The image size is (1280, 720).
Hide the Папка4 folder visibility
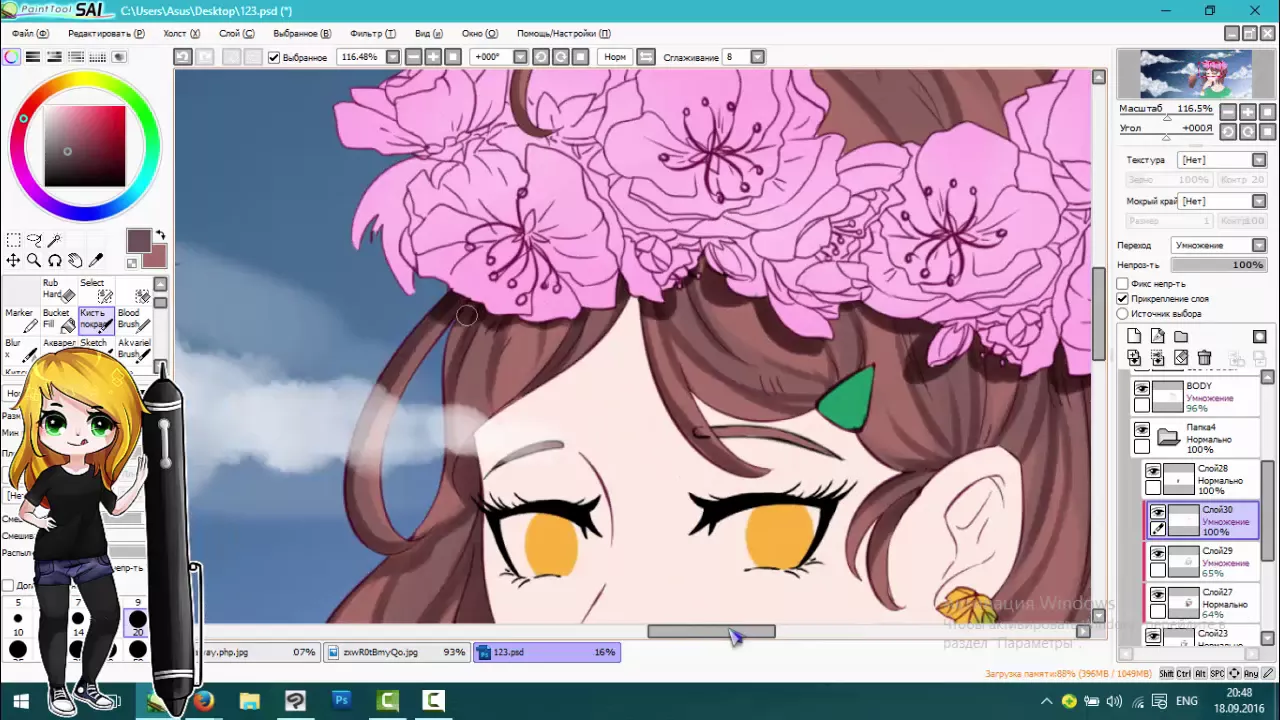tap(1142, 429)
